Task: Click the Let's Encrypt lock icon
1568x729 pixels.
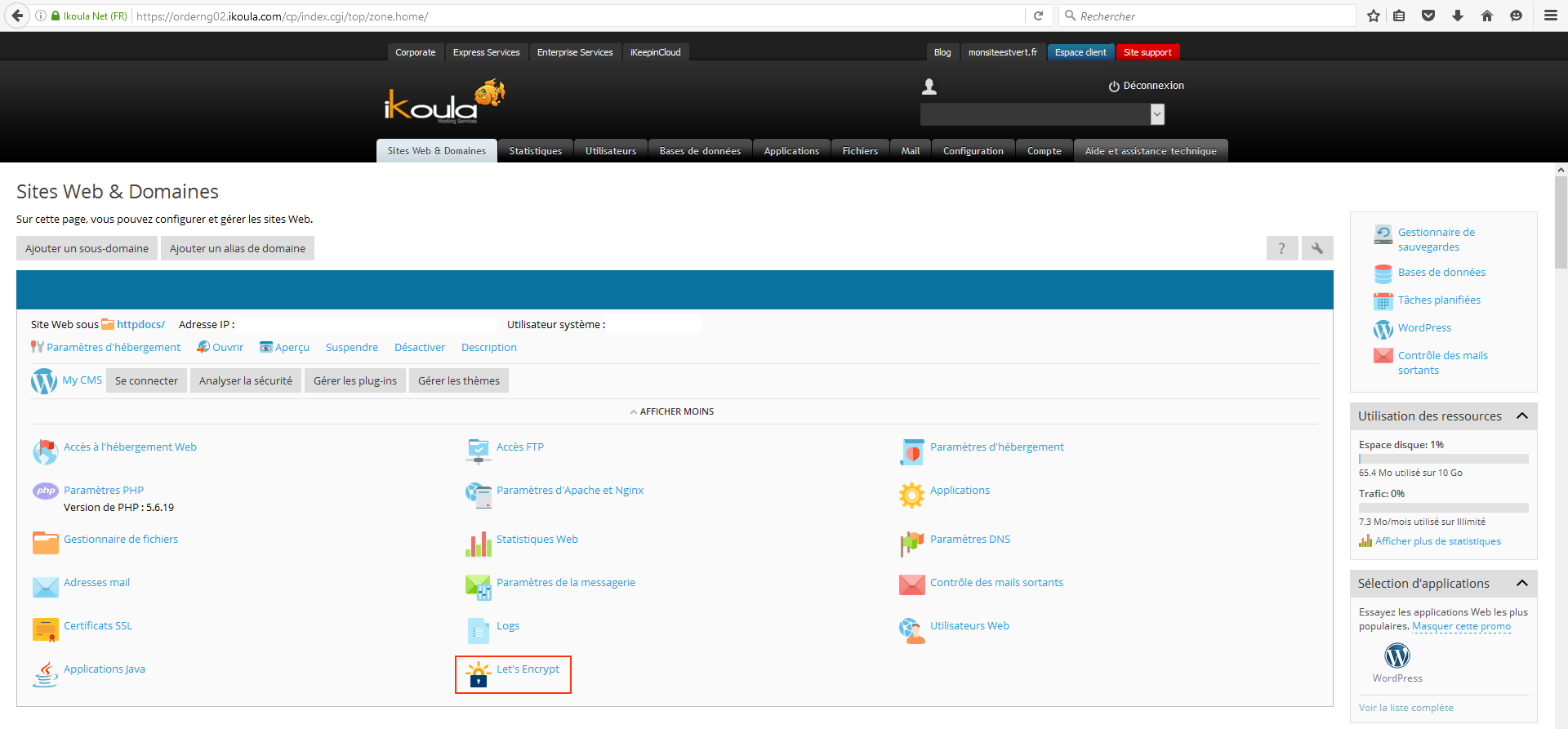Action: tap(478, 674)
